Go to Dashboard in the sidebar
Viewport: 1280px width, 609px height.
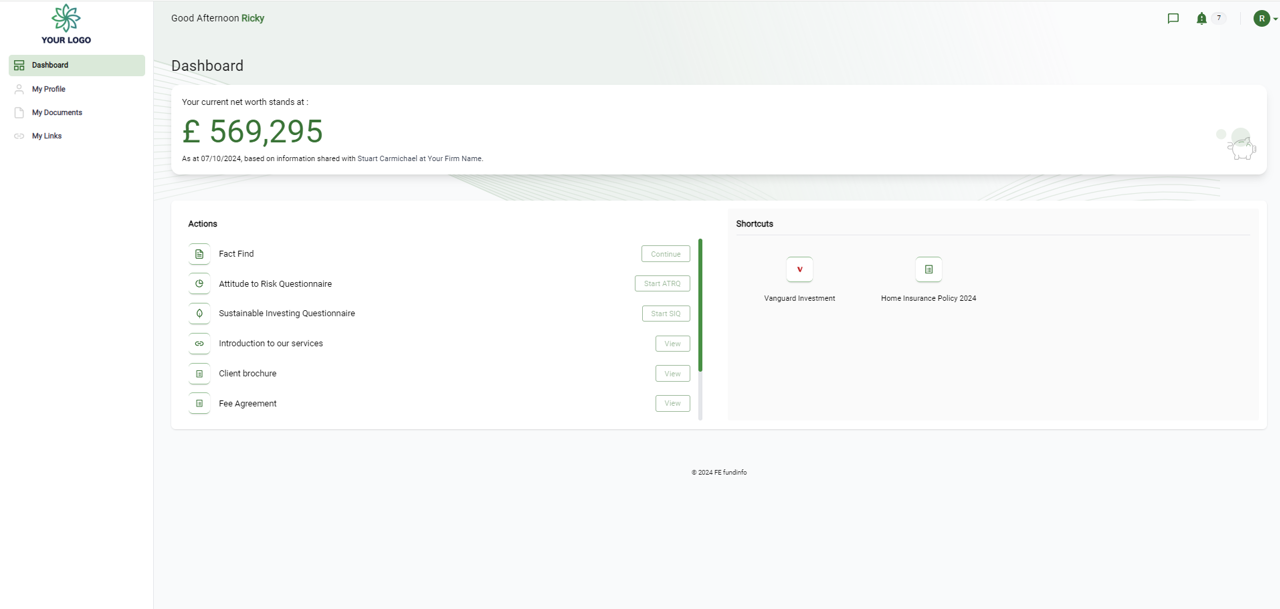point(77,65)
